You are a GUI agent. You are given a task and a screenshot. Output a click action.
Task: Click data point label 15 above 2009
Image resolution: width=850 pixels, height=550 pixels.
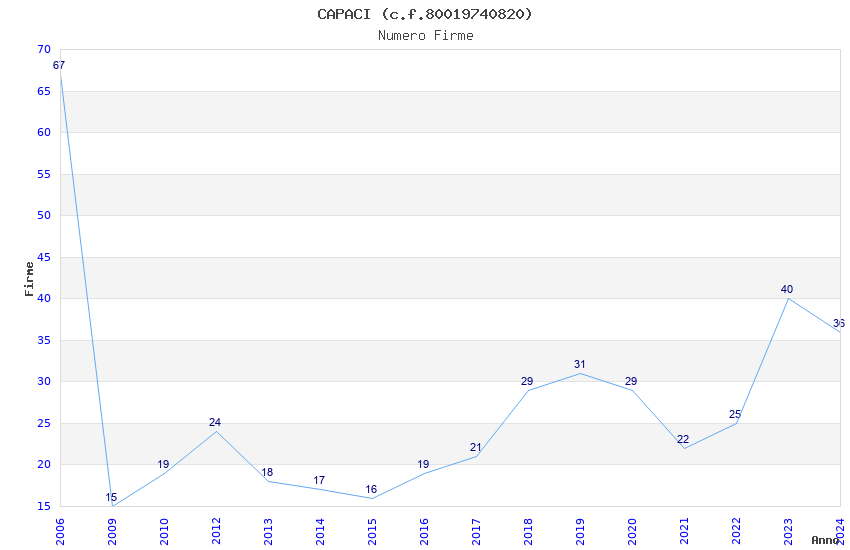click(x=111, y=497)
